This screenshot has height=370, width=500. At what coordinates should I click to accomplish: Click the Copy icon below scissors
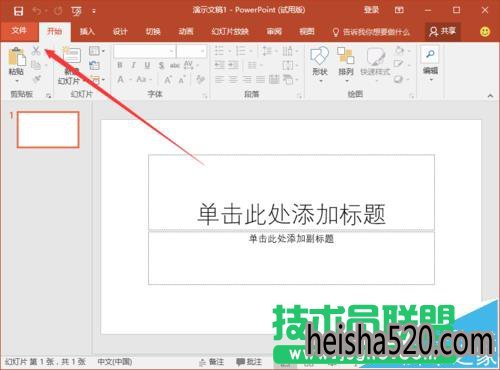(36, 65)
